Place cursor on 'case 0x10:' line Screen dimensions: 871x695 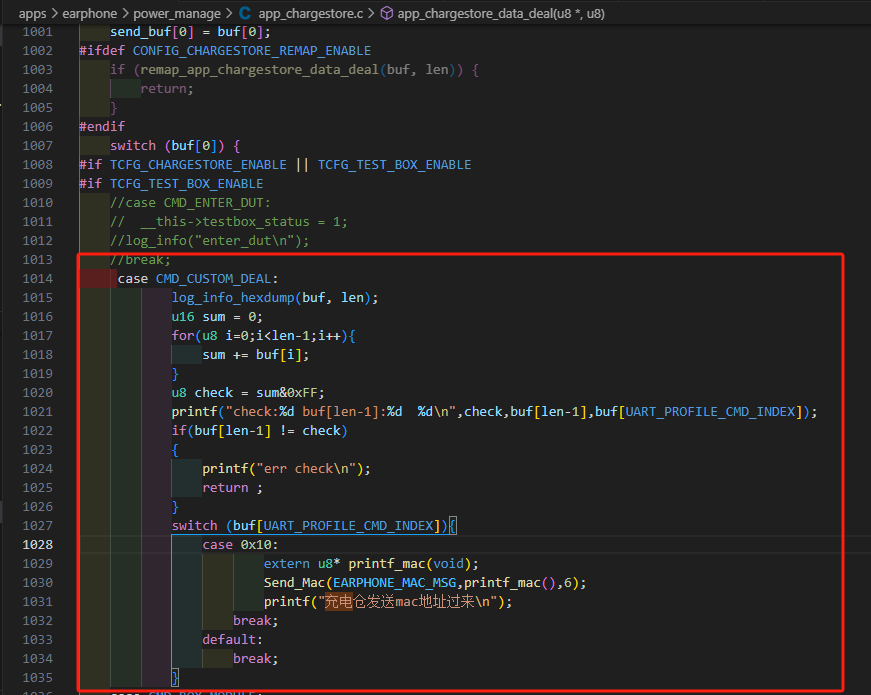[x=240, y=544]
